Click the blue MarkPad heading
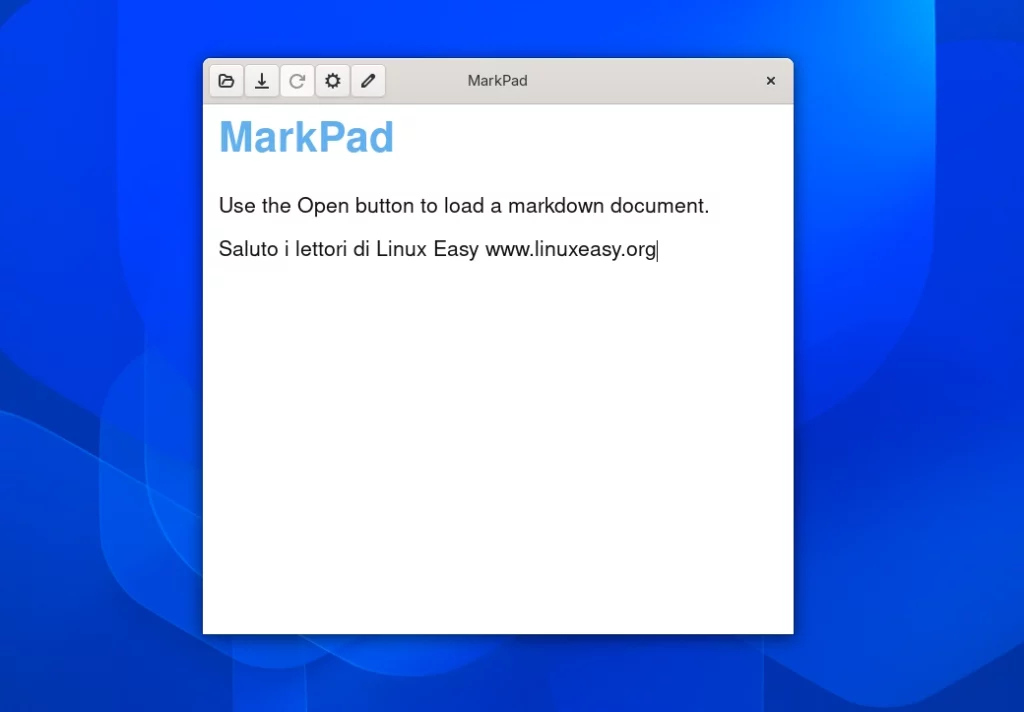 [306, 137]
